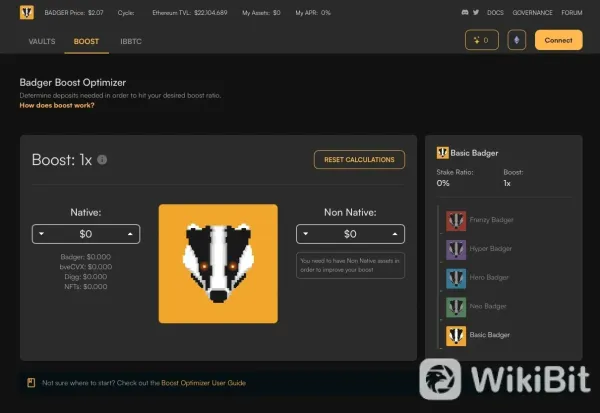Click the Badger logo in the header
Viewport: 600px width, 413px height.
coord(27,12)
